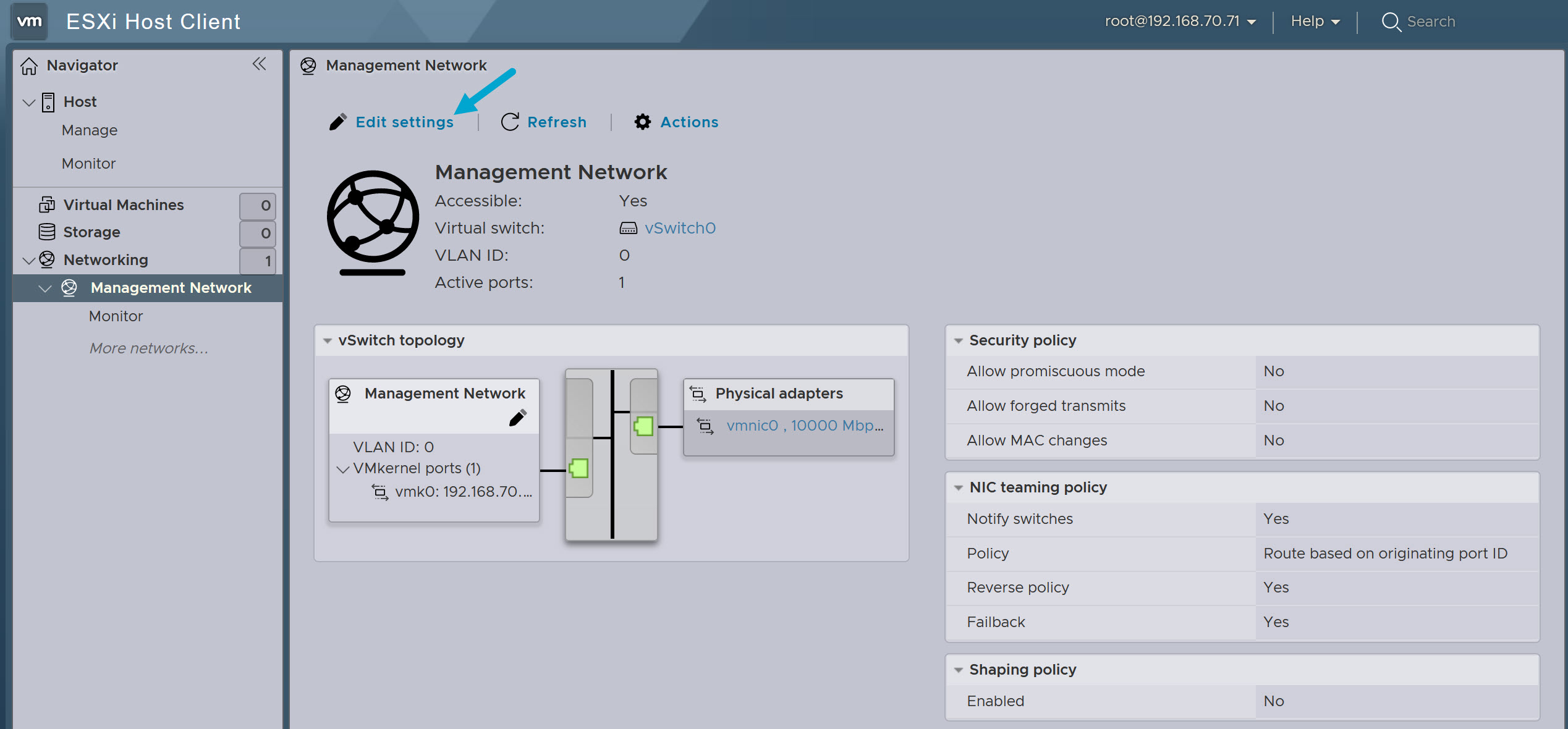This screenshot has height=729, width=1568.
Task: Open the Search icon in the top bar
Action: tap(1392, 21)
